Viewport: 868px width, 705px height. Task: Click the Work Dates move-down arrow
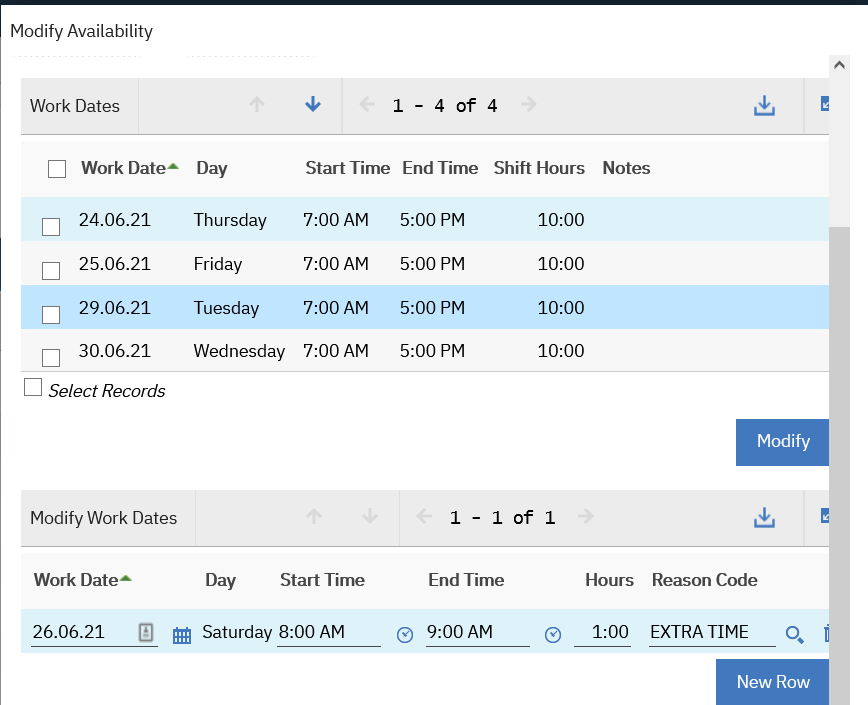[x=313, y=105]
